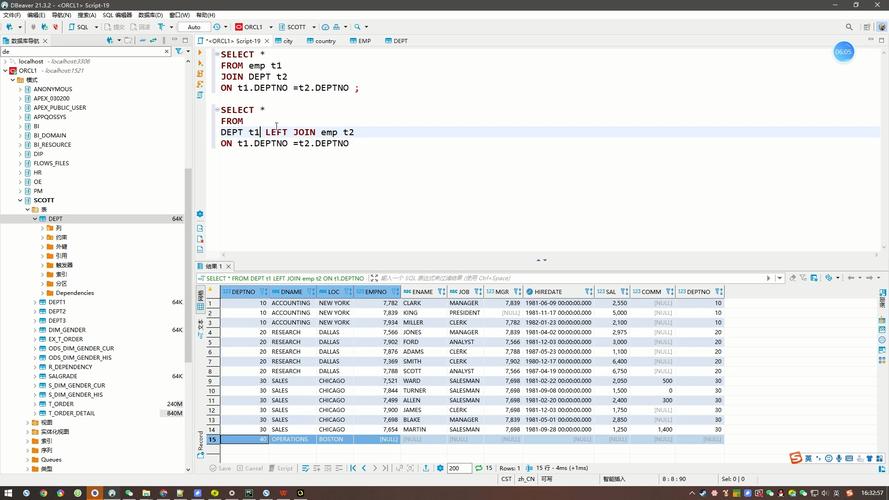Screen dimensions: 889x500
Task: Open the Auto commit mode box
Action: coord(194,27)
